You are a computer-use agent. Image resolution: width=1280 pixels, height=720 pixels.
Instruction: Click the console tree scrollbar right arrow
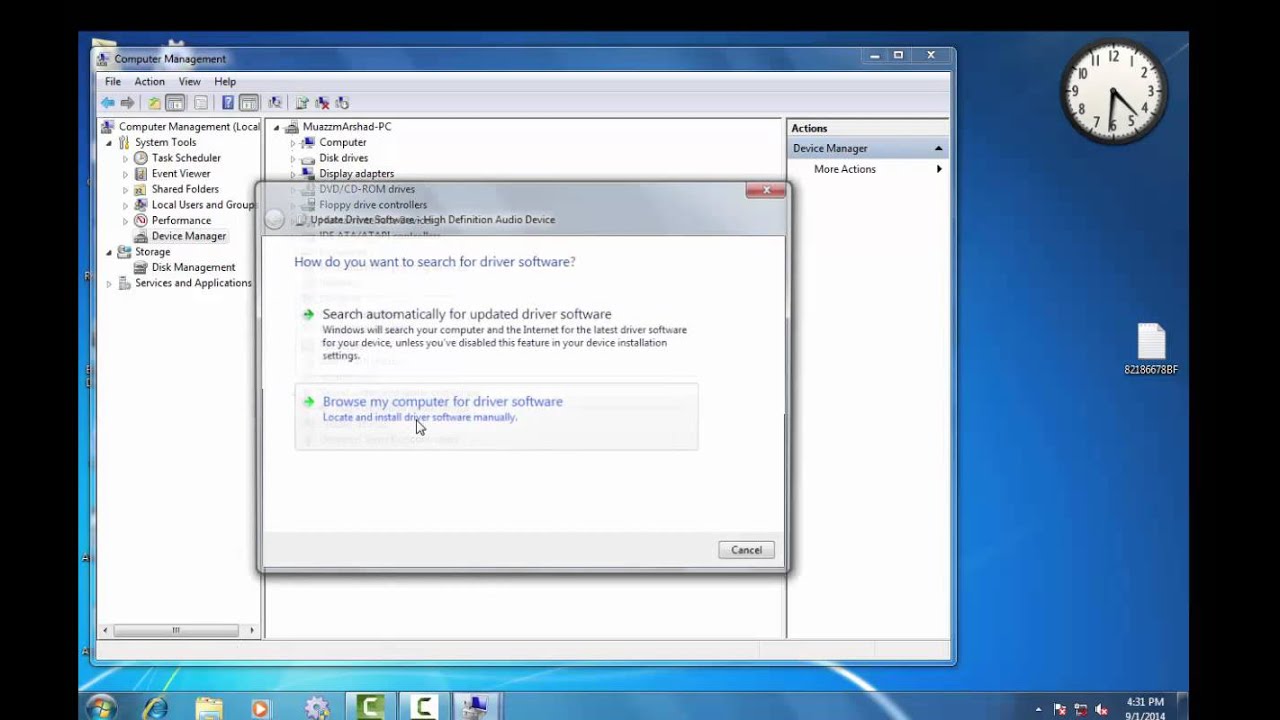pyautogui.click(x=252, y=631)
